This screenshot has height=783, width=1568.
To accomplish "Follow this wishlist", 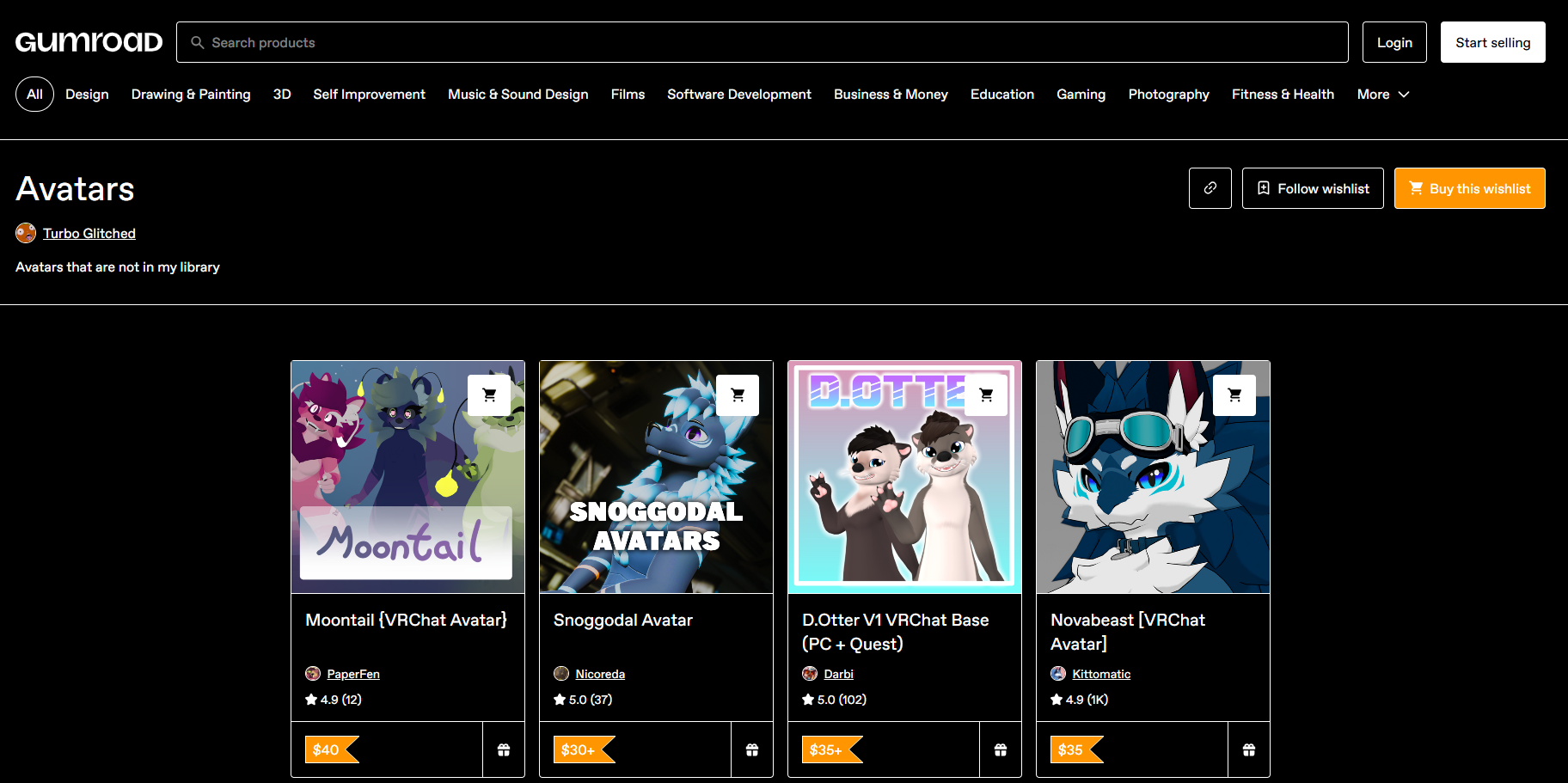I will pyautogui.click(x=1313, y=188).
